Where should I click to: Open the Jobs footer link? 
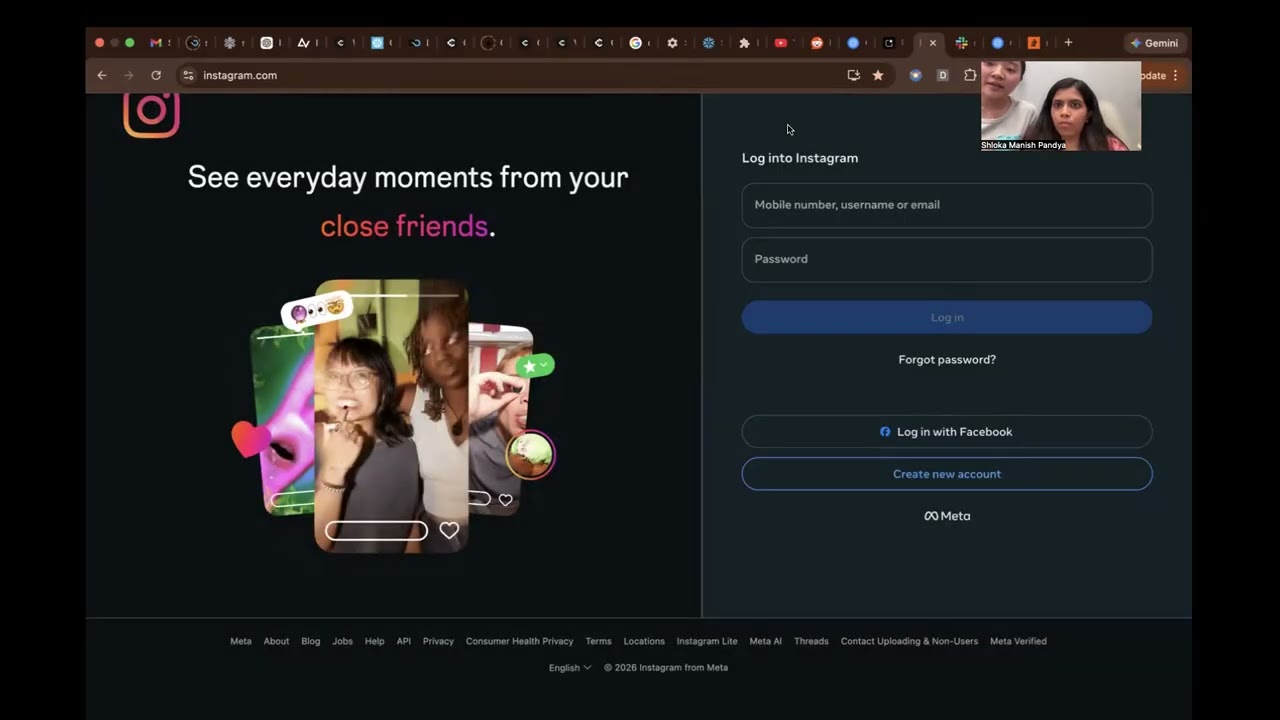click(343, 641)
